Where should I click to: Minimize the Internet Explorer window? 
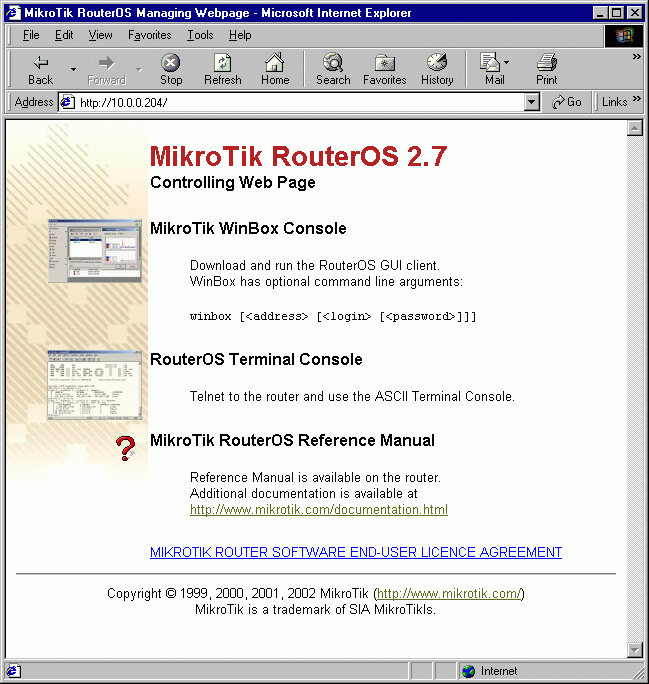point(601,13)
